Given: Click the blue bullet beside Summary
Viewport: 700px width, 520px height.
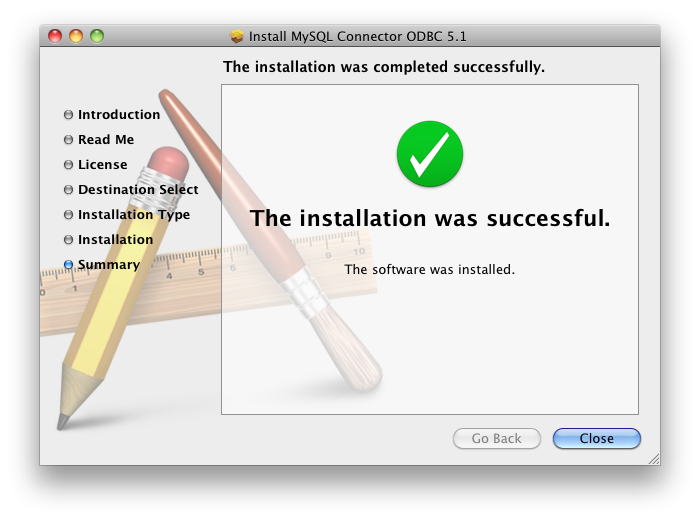Looking at the screenshot, I should (68, 265).
